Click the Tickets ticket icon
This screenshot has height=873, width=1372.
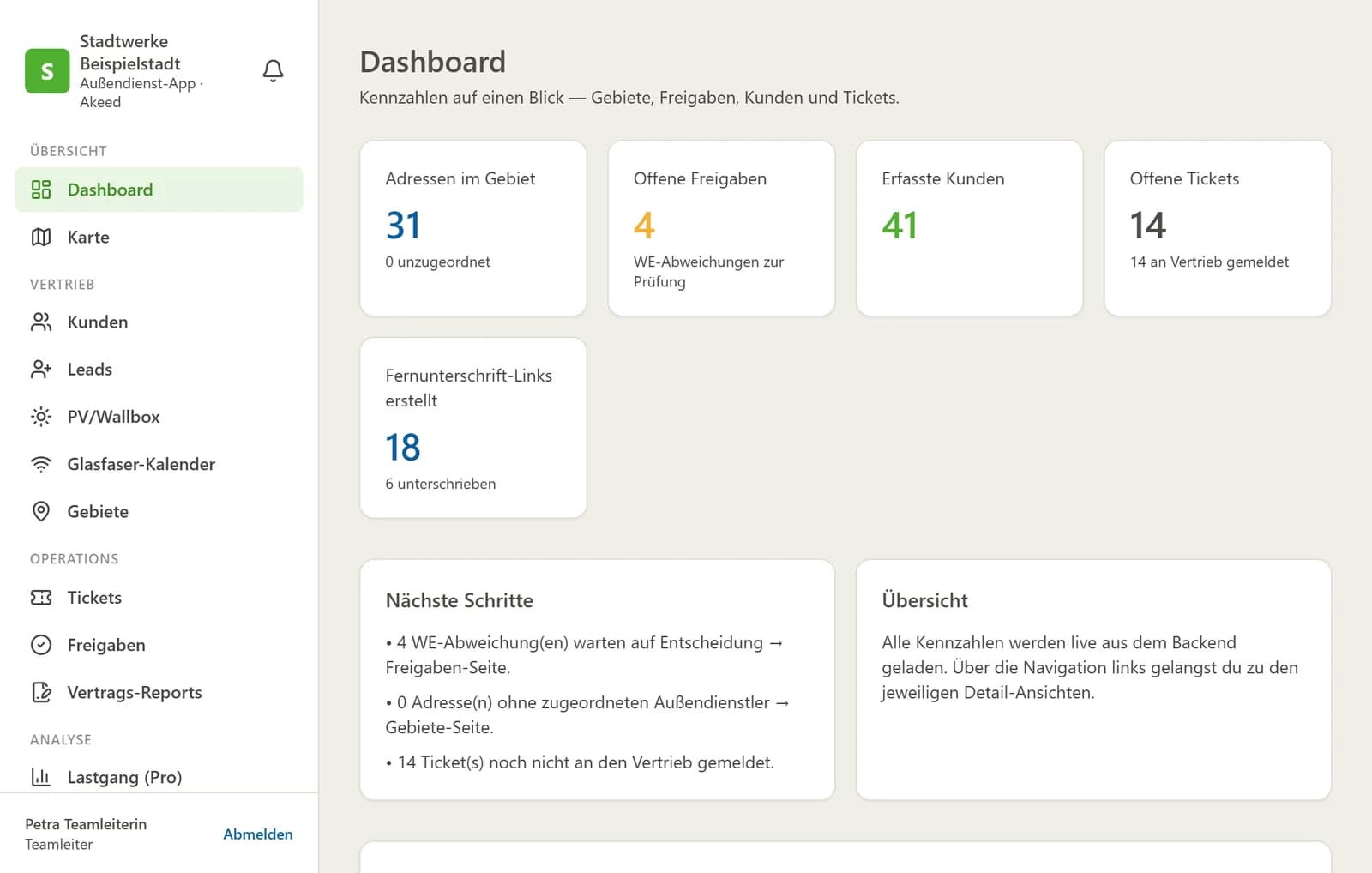tap(41, 598)
